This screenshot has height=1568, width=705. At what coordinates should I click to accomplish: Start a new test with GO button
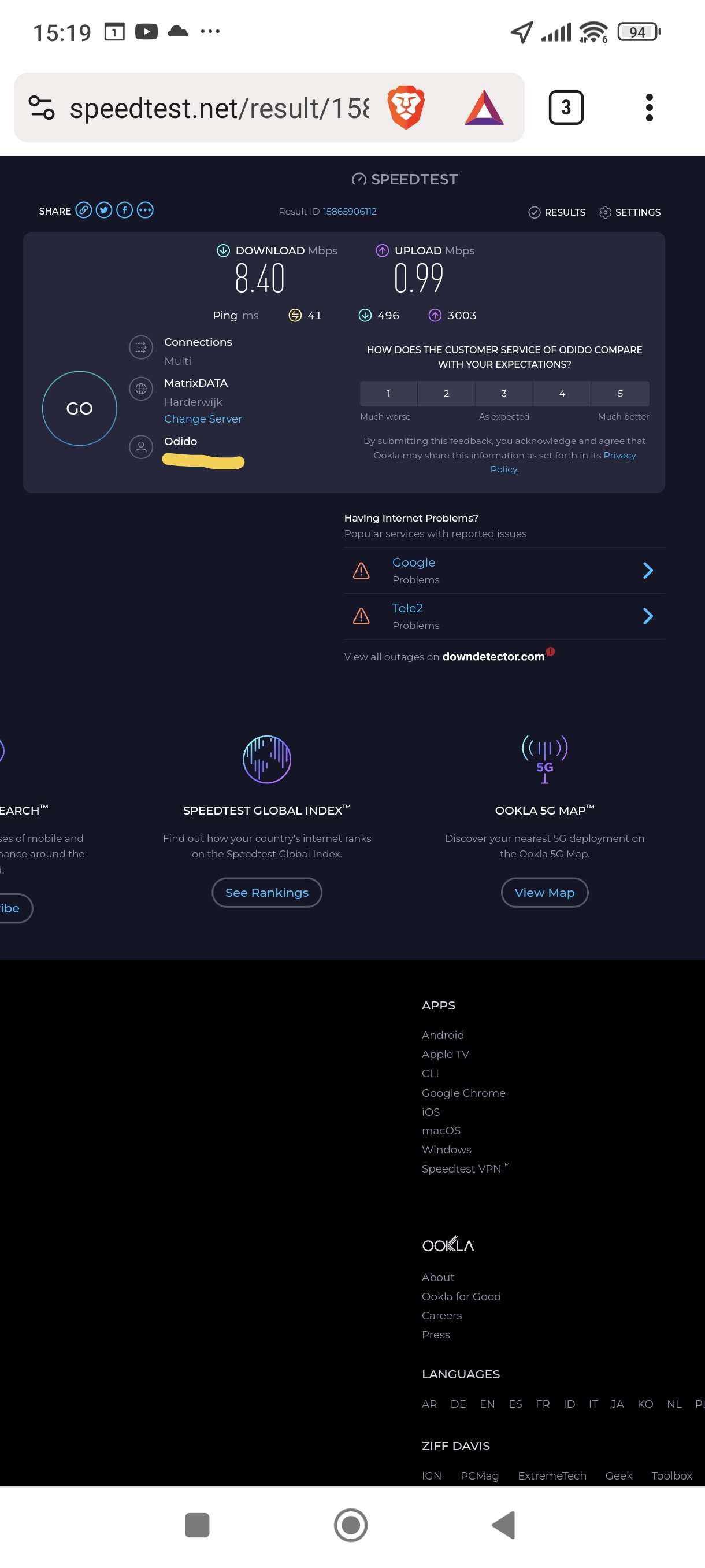point(79,408)
